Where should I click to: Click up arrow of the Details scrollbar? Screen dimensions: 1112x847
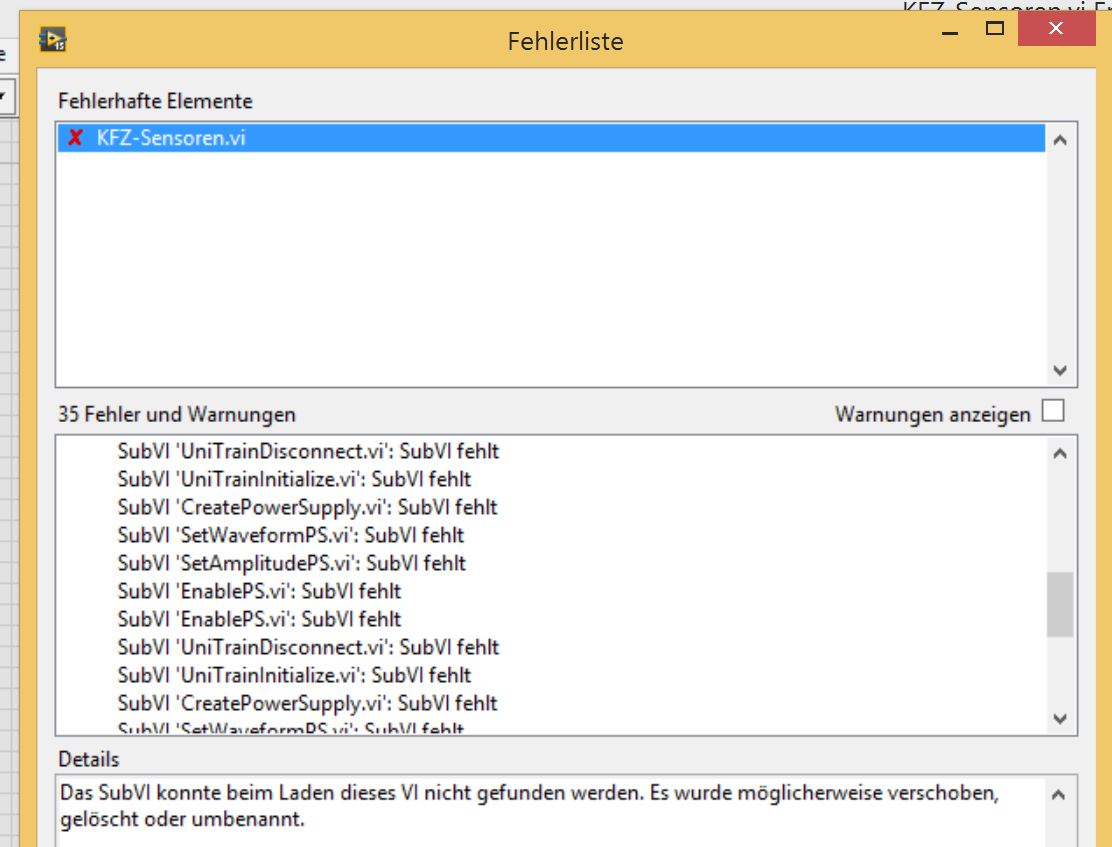[x=1060, y=797]
